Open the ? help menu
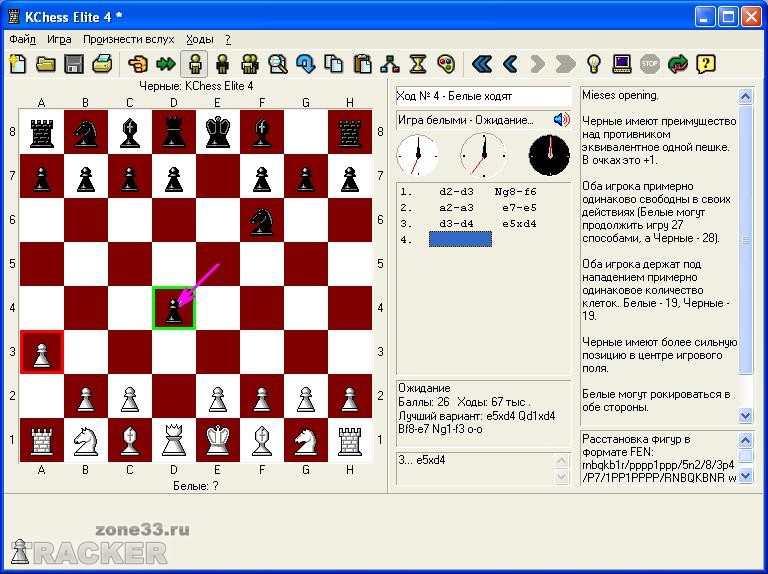 pos(228,39)
